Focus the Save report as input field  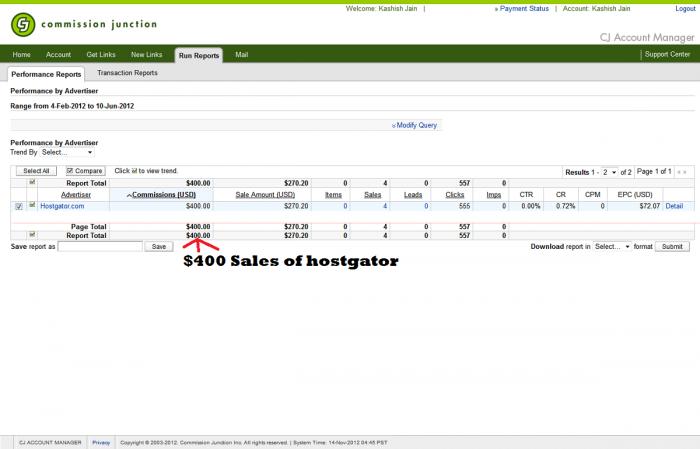(100, 246)
